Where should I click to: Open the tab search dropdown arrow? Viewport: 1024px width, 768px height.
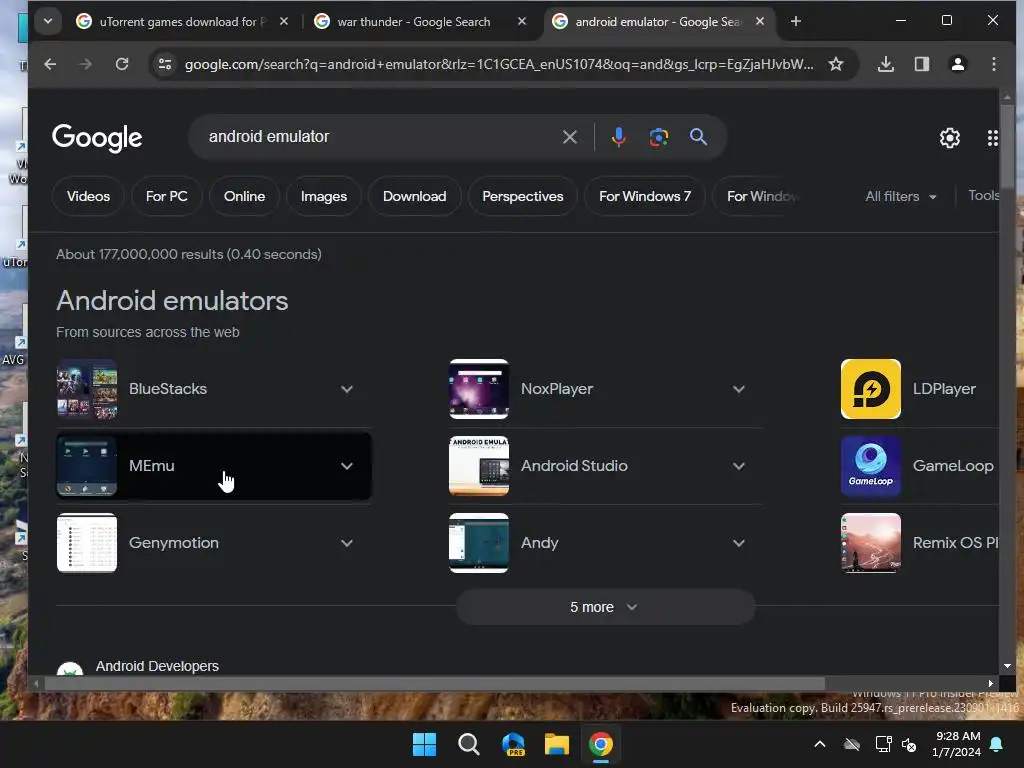point(48,22)
